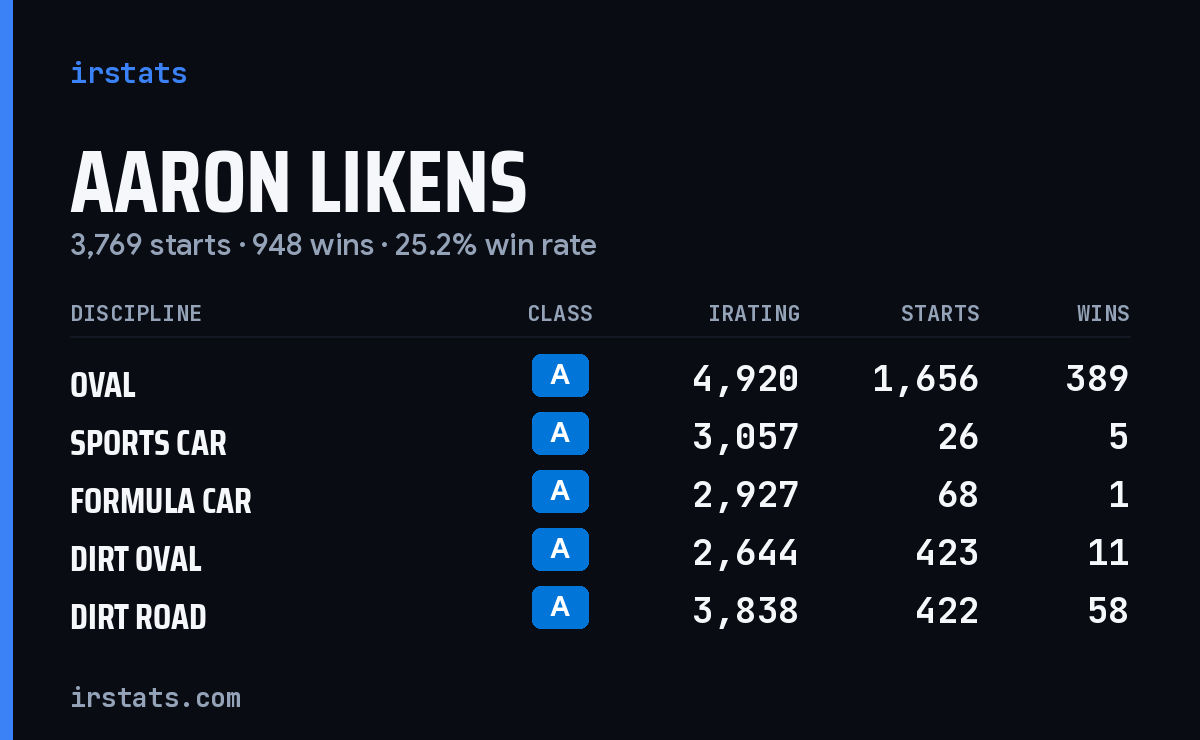Select the DIRT ROAD discipline label
This screenshot has height=740, width=1200.
point(138,617)
